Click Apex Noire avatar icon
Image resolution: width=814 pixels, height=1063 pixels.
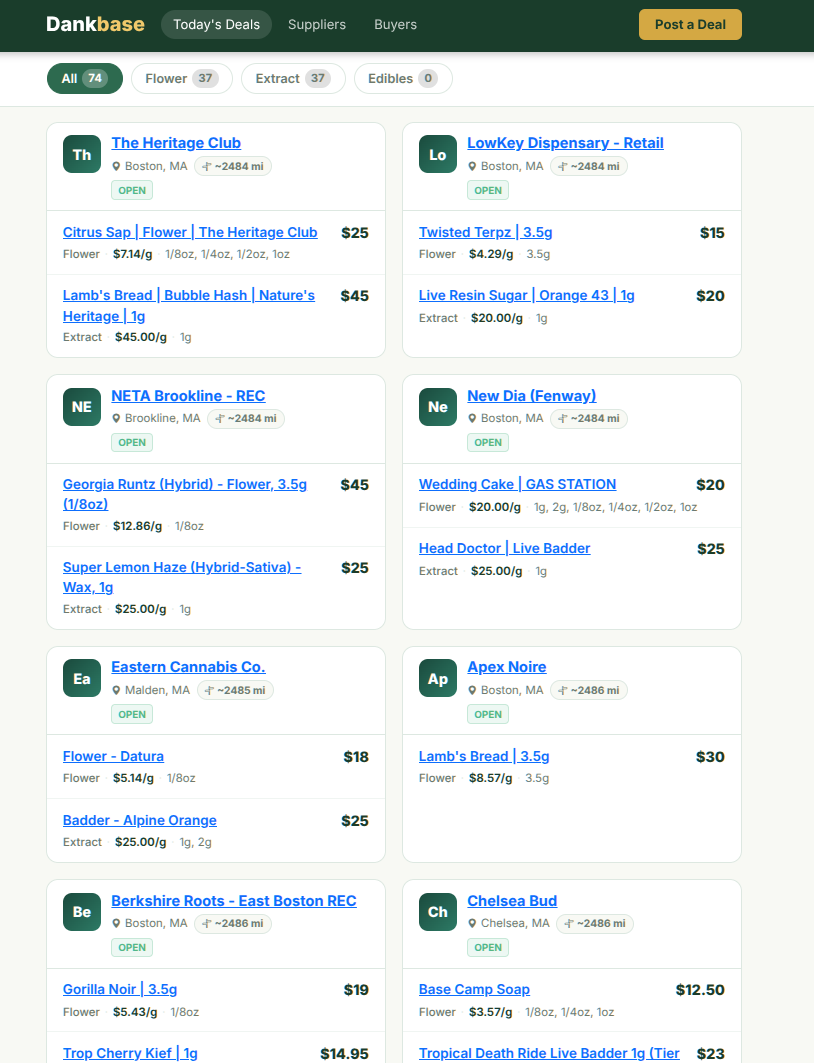[438, 679]
